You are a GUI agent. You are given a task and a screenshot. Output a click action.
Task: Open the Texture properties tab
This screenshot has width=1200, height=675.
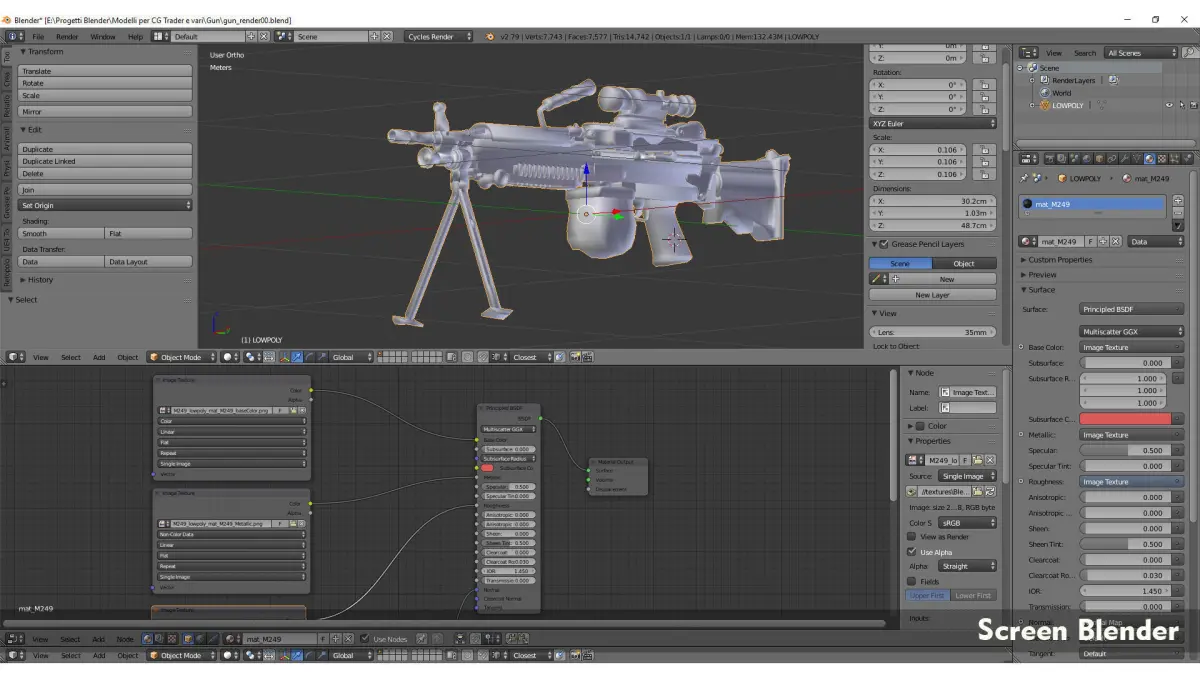pos(1162,158)
